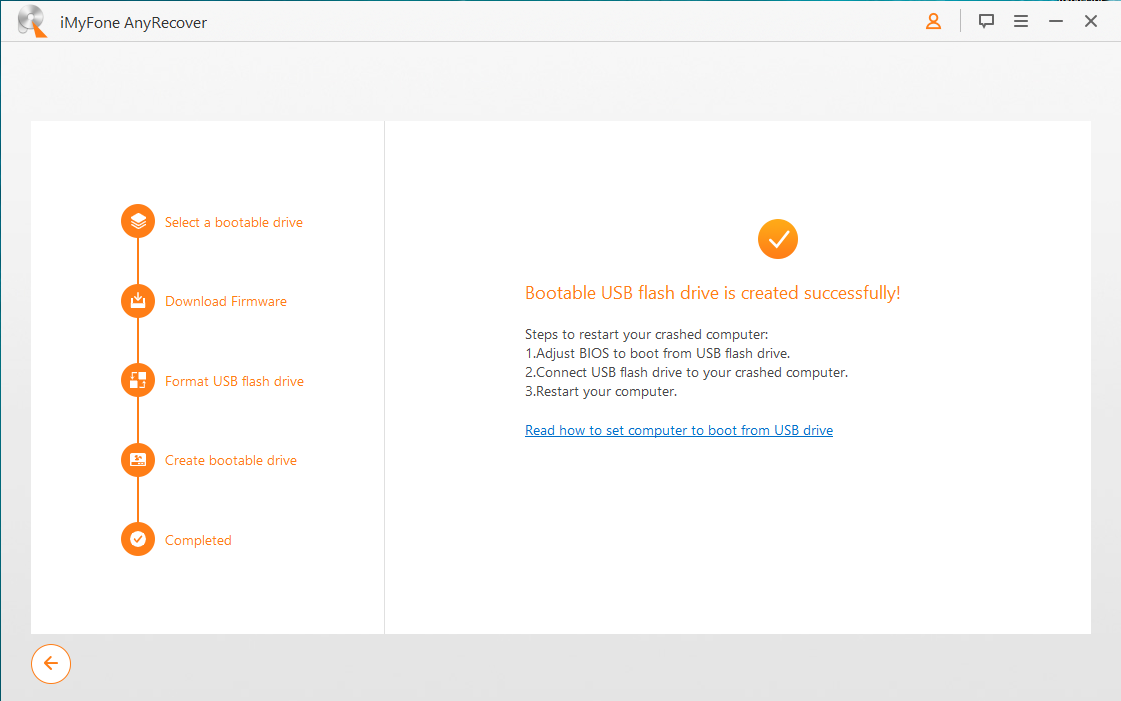
Task: Click the success message heading text
Action: 712,292
